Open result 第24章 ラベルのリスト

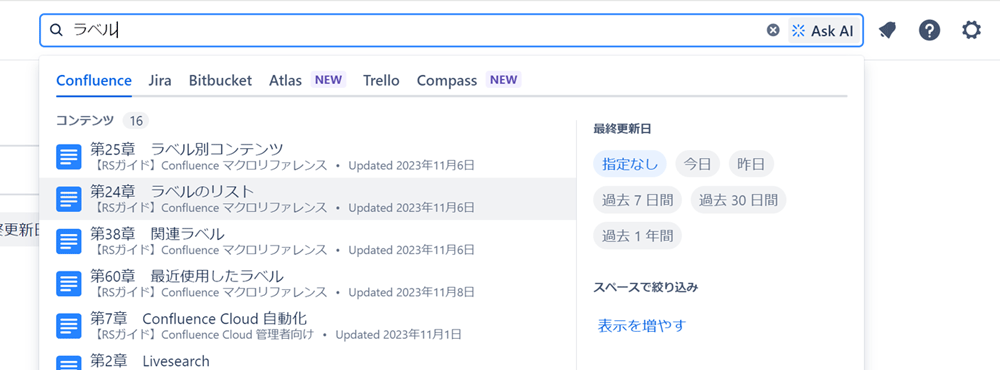pos(307,199)
